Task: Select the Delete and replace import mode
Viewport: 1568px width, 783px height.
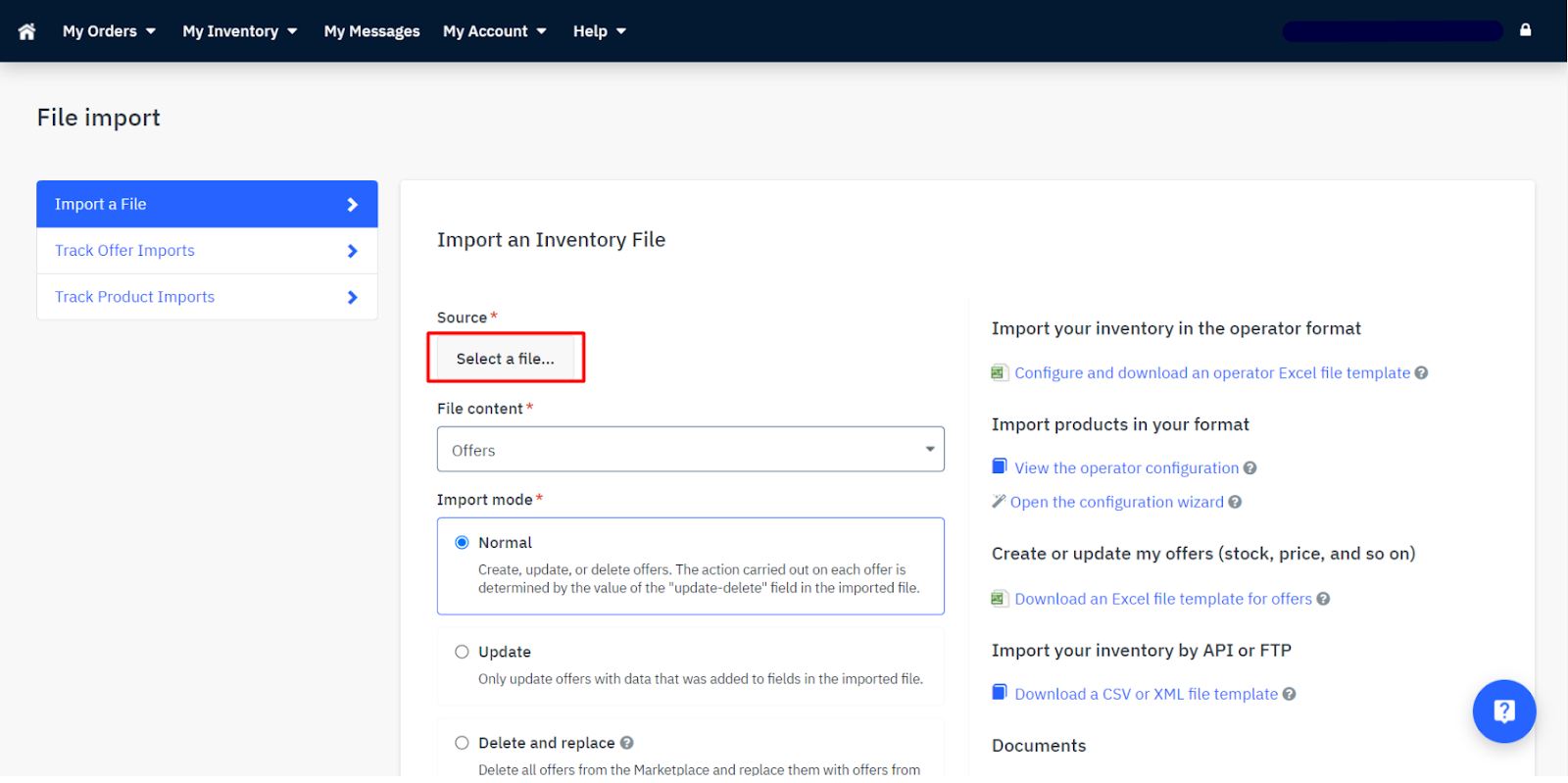Action: pos(462,743)
